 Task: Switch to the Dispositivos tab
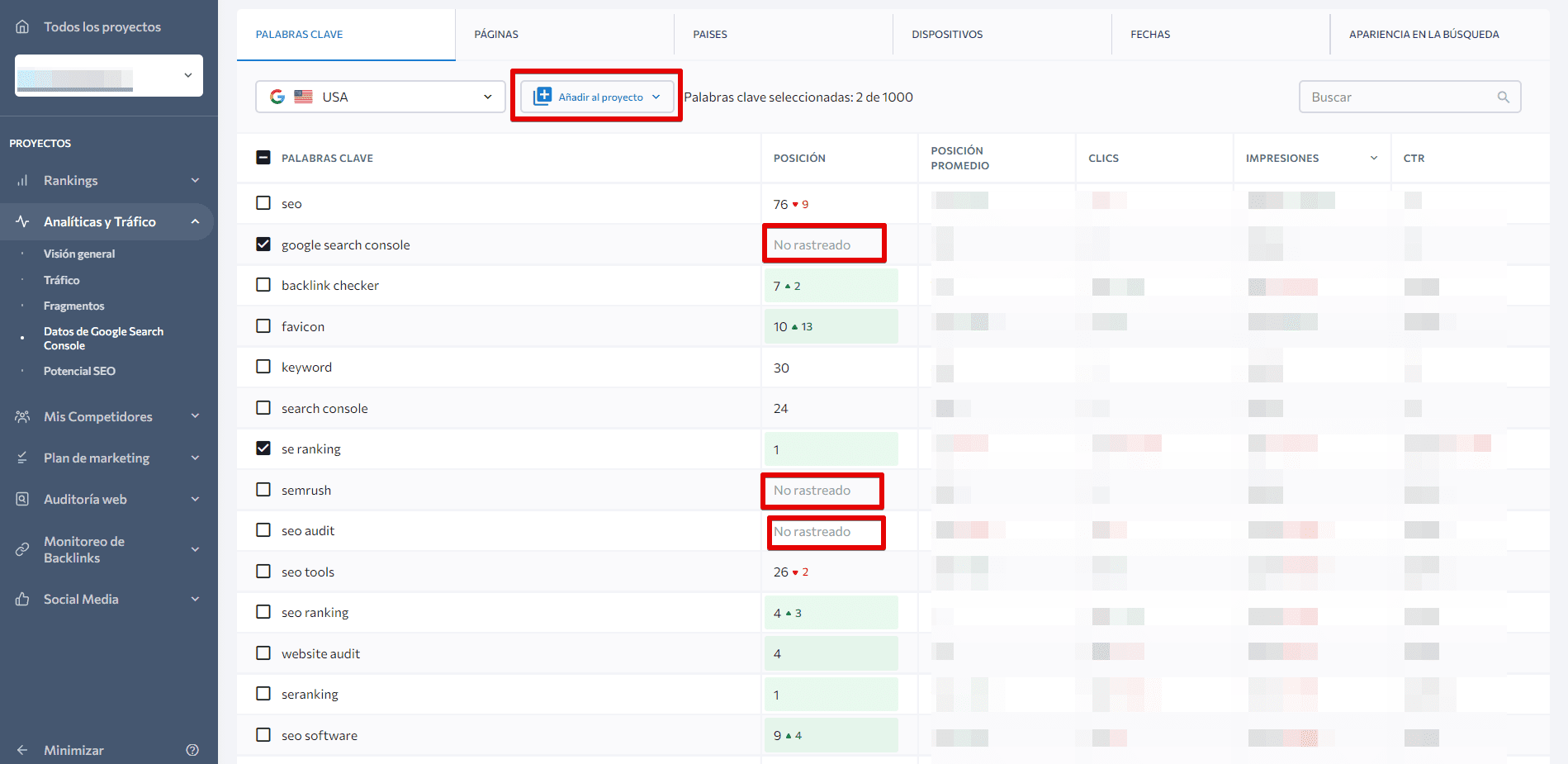tap(947, 34)
